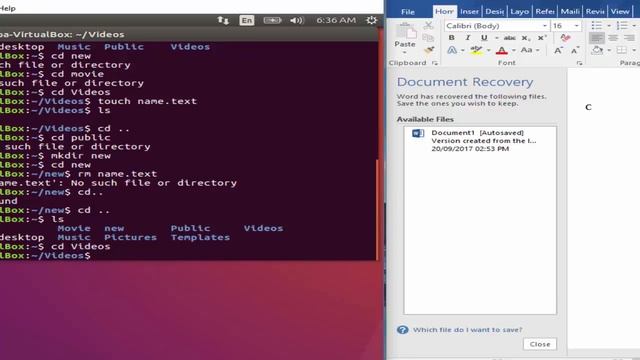Click the network arrows indicator in Ubuntu panel
Viewport: 640px width, 360px height.
pos(223,20)
